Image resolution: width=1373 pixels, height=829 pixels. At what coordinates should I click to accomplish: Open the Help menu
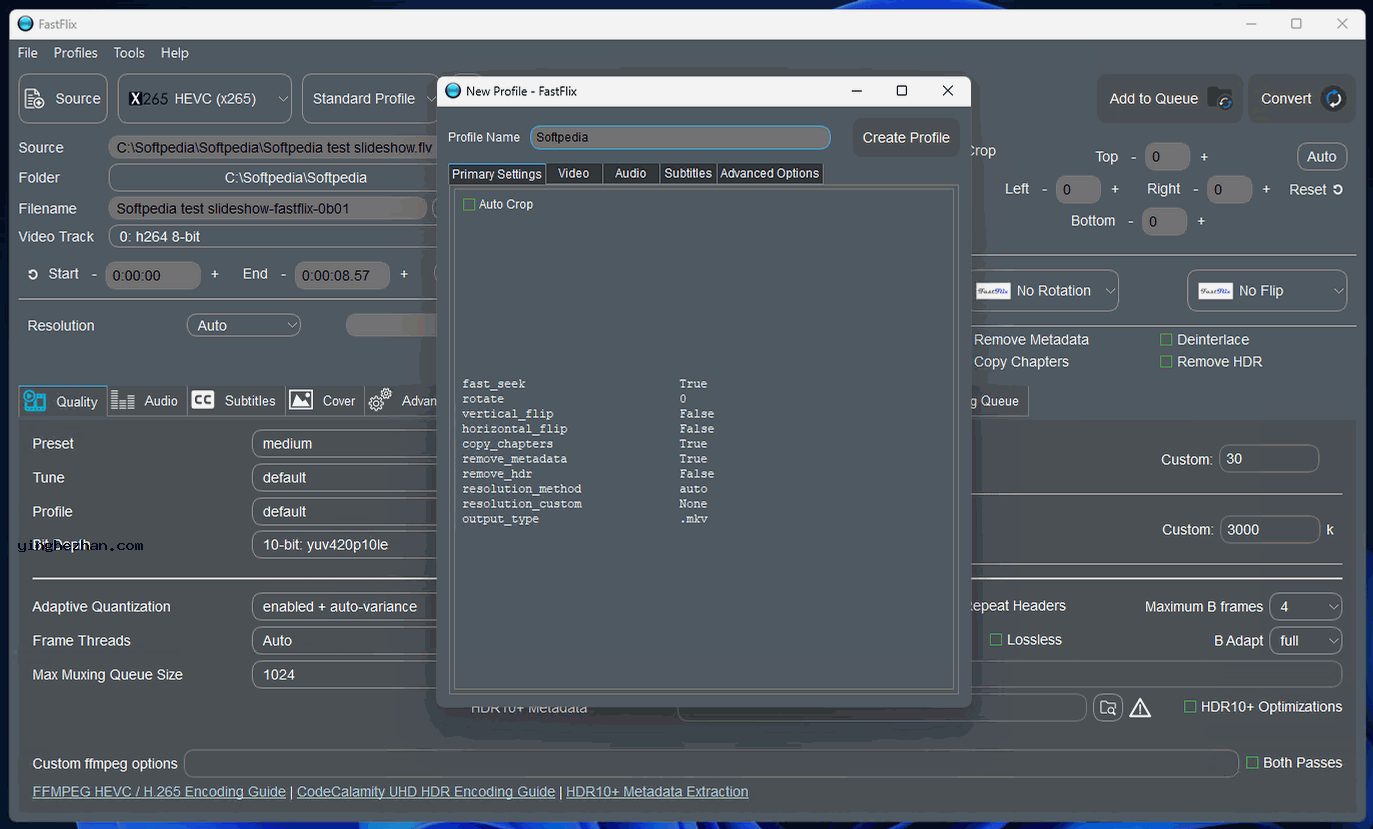[175, 53]
